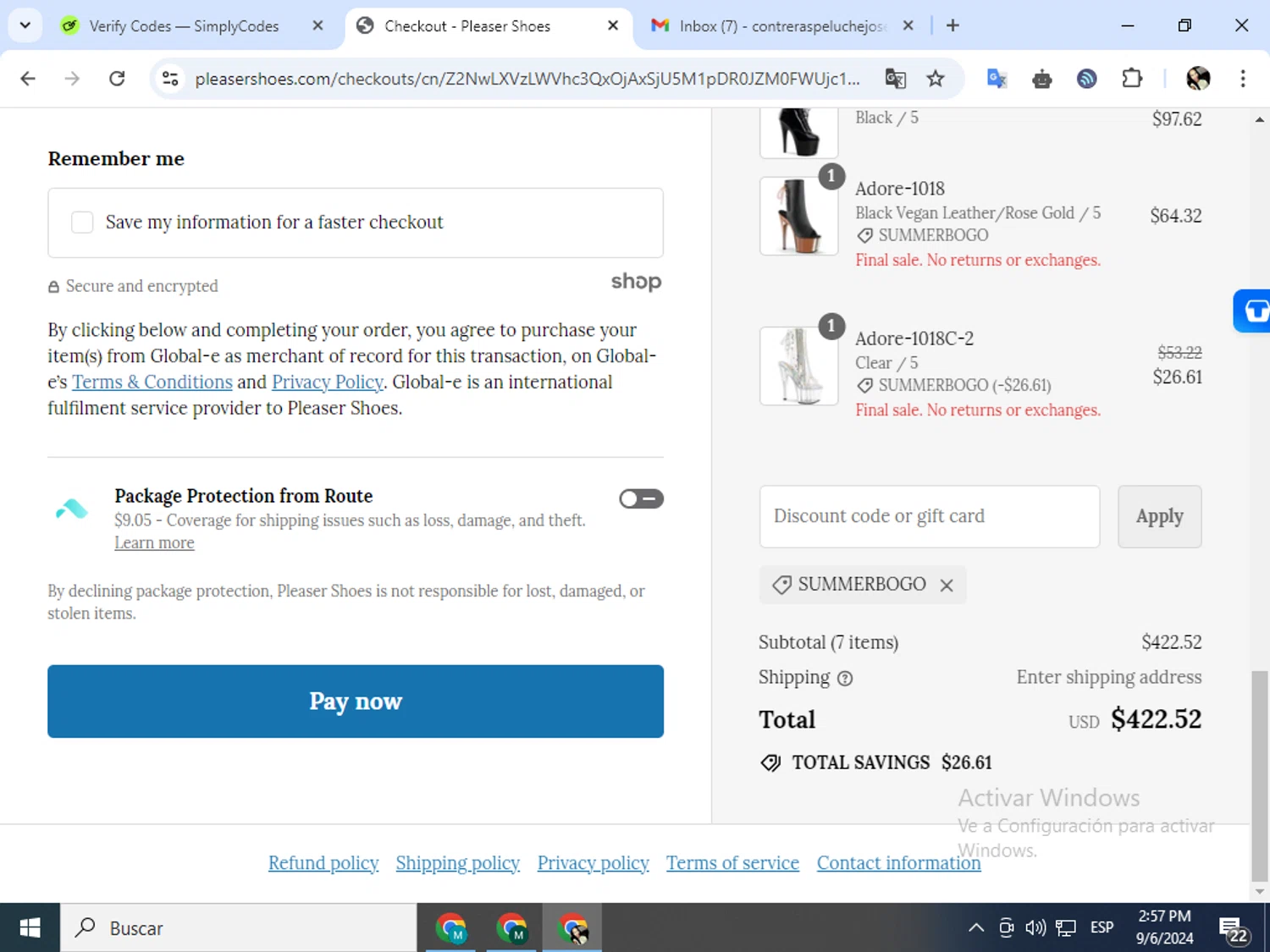The width and height of the screenshot is (1270, 952).
Task: Show hidden system tray icons
Action: click(x=975, y=927)
